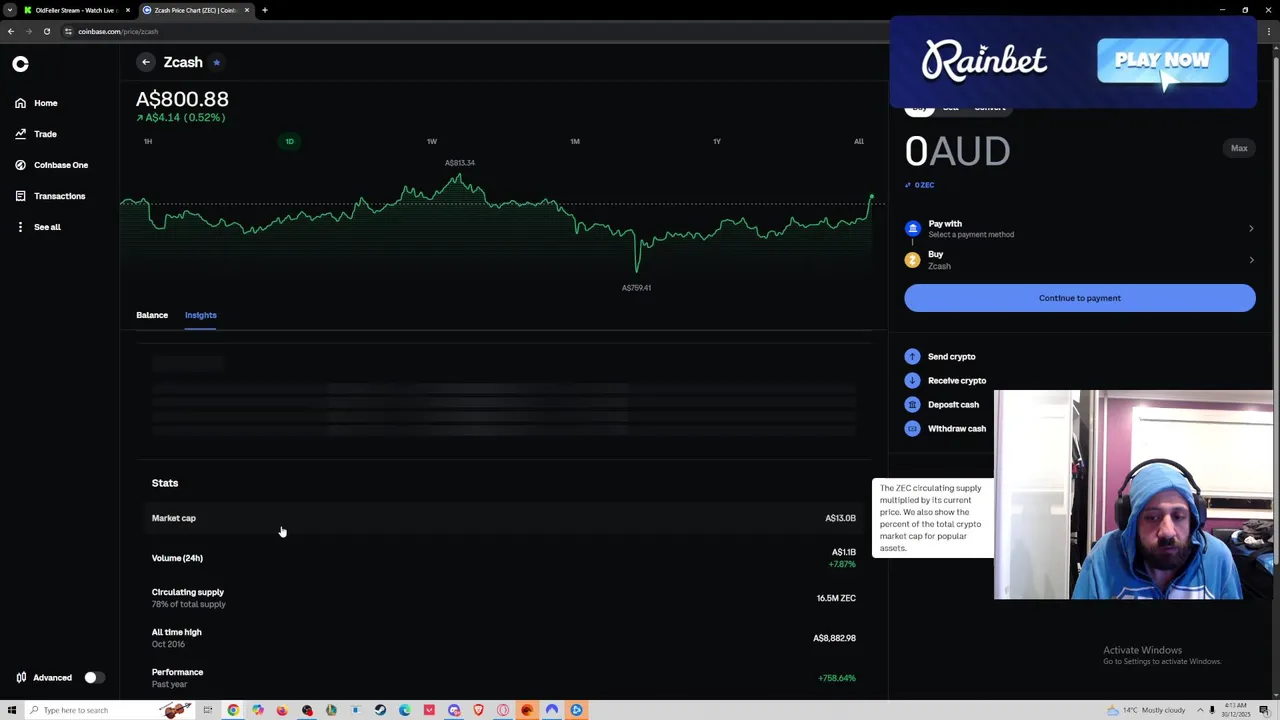The height and width of the screenshot is (720, 1280).
Task: Click Receive crypto
Action: point(946,381)
